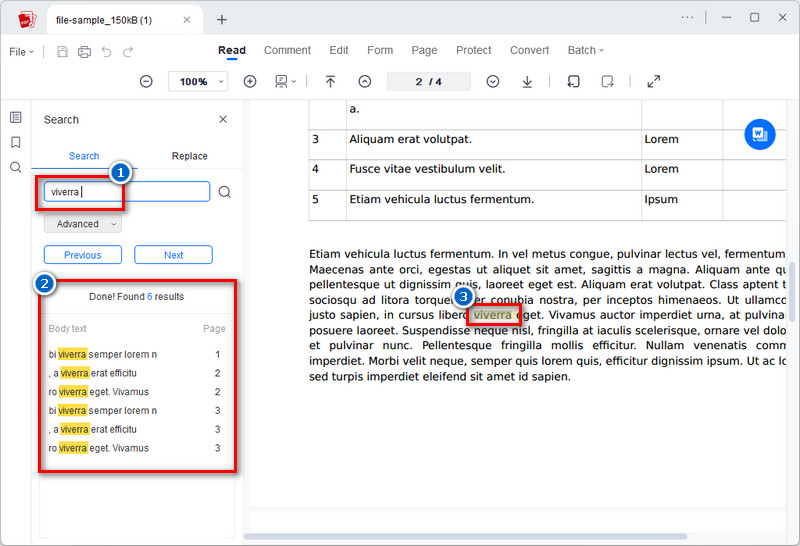Open a new tab with plus icon
The height and width of the screenshot is (546, 800).
coord(221,20)
